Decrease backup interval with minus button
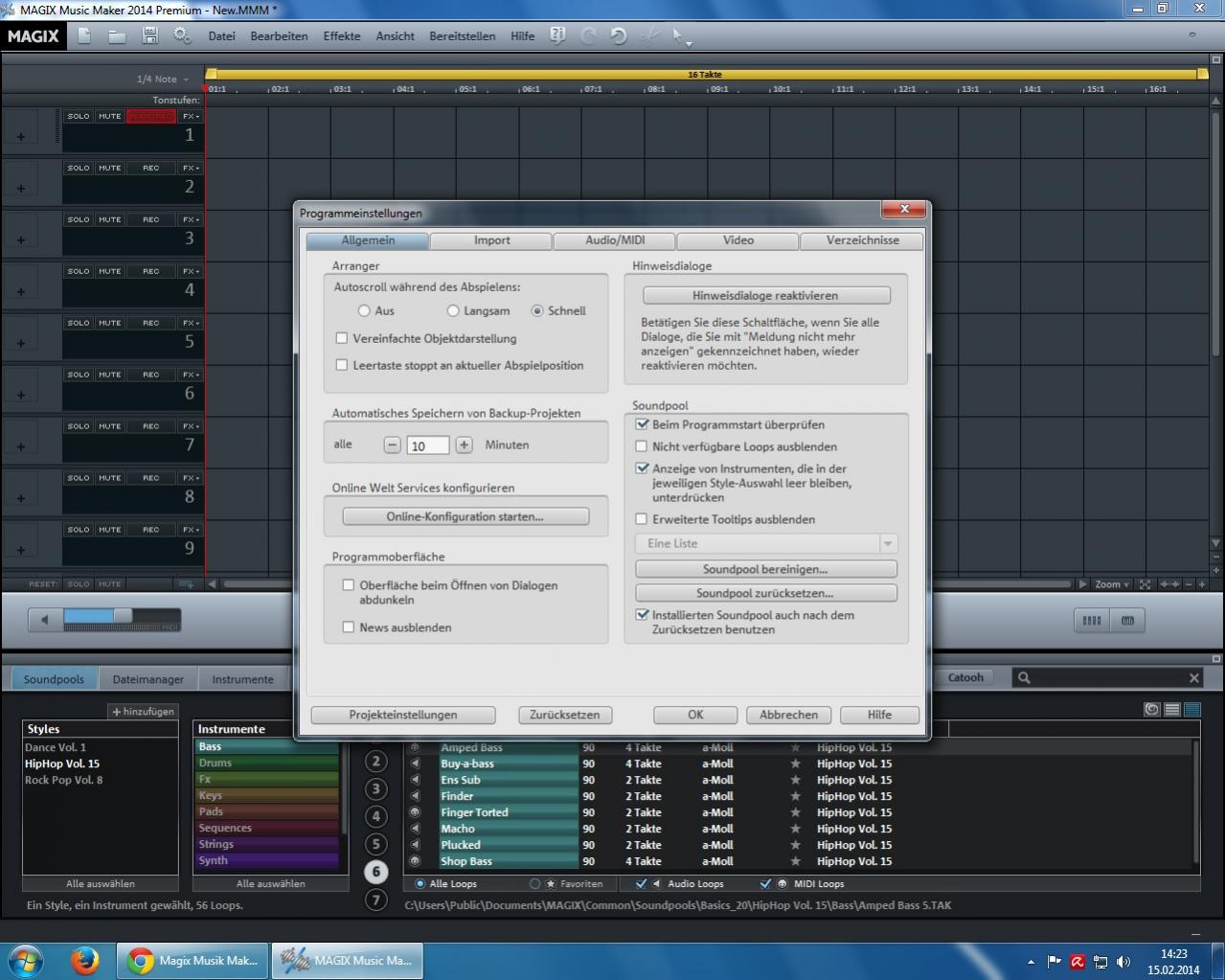The height and width of the screenshot is (980, 1225). point(392,444)
